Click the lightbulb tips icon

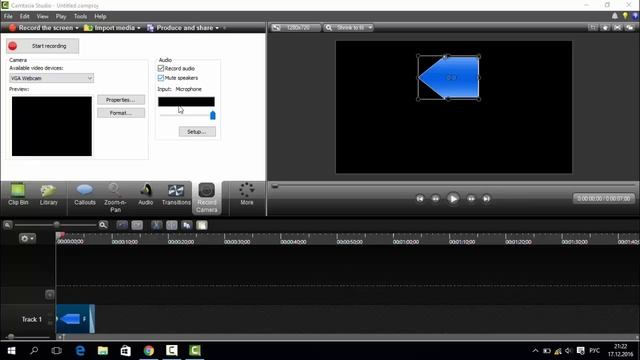point(625,16)
